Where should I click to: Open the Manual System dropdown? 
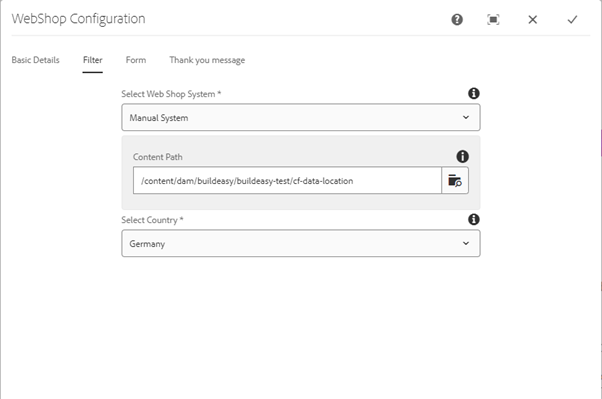[x=301, y=118]
